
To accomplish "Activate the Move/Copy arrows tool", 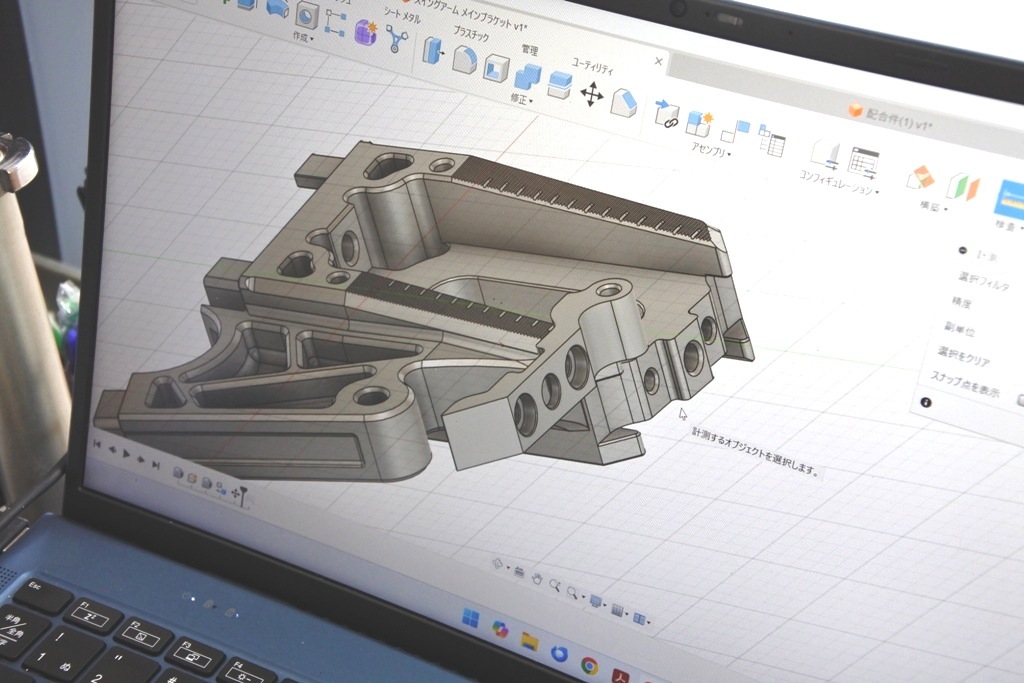I will (x=592, y=94).
